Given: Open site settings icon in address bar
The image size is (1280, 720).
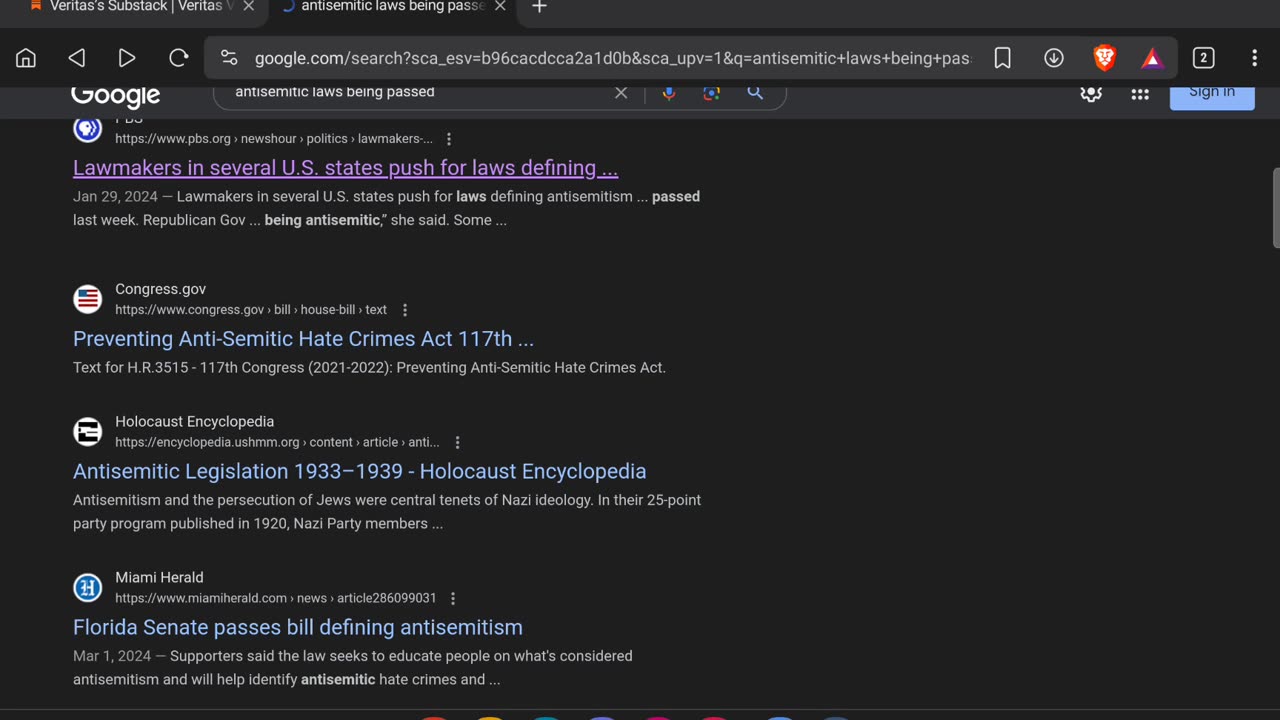Looking at the screenshot, I should 229,58.
